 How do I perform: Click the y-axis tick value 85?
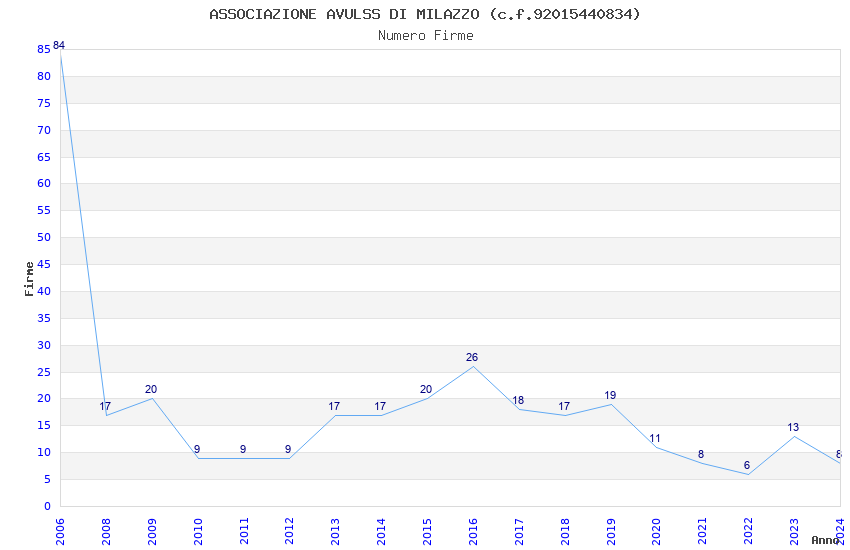pyautogui.click(x=44, y=49)
